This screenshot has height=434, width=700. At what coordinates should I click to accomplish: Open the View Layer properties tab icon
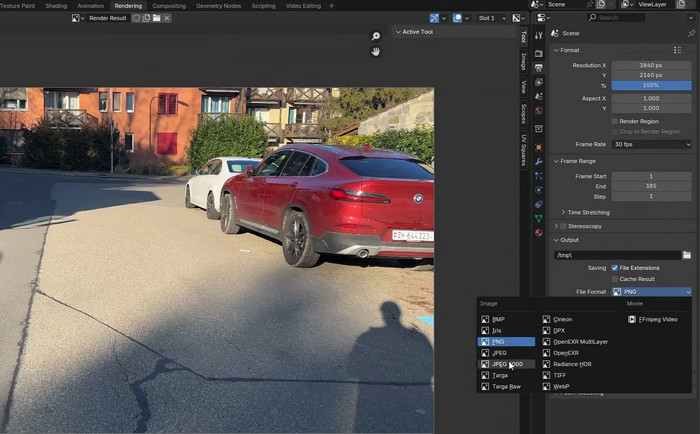pyautogui.click(x=539, y=82)
